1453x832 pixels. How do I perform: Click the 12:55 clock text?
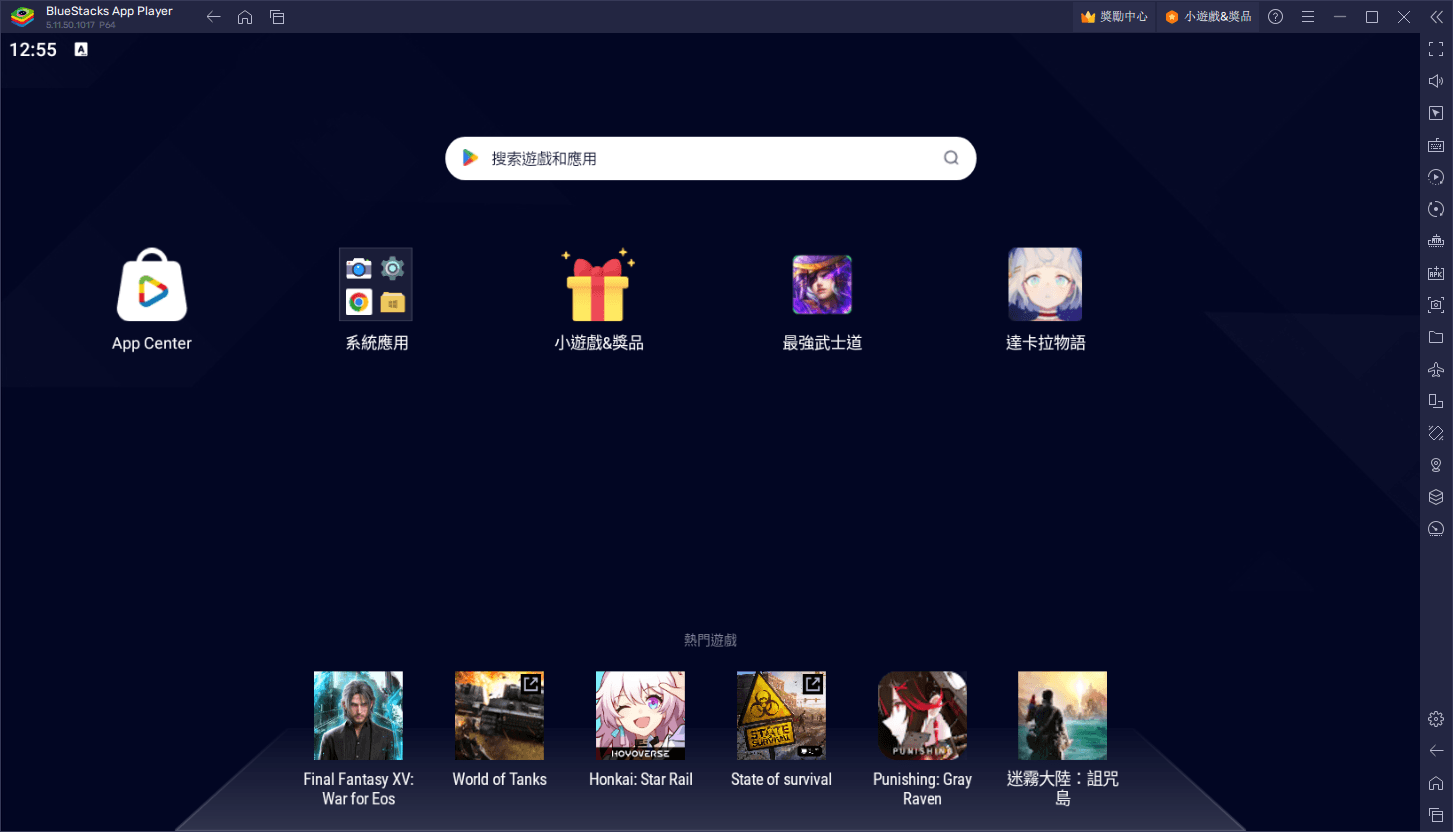tap(33, 50)
